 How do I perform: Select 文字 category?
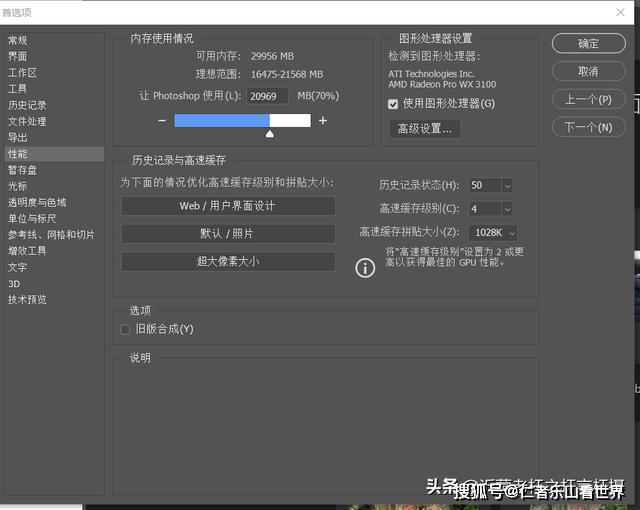pyautogui.click(x=18, y=267)
